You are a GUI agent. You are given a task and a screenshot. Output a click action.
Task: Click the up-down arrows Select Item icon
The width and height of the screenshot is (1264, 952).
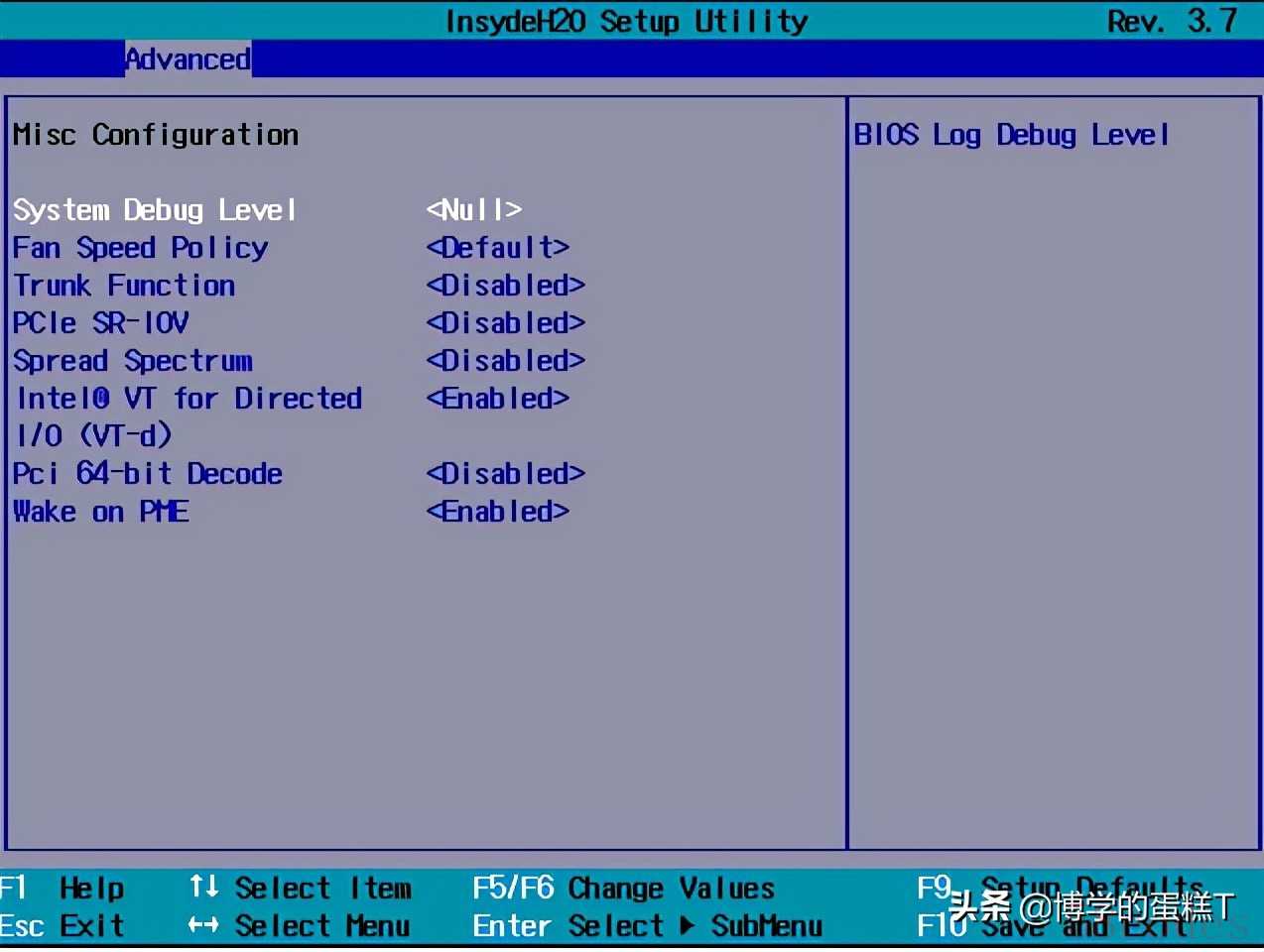tap(203, 887)
